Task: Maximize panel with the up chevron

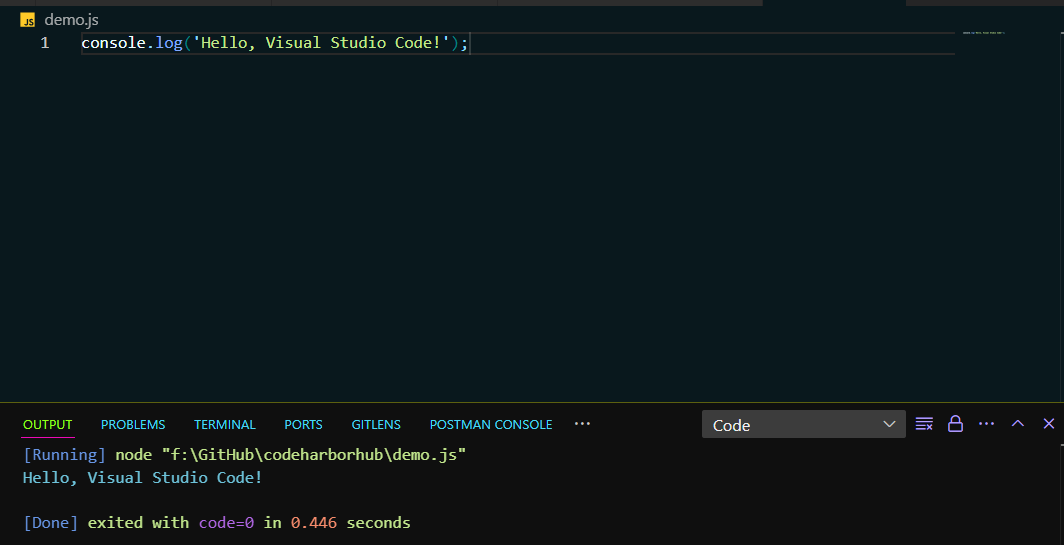Action: coord(1018,424)
